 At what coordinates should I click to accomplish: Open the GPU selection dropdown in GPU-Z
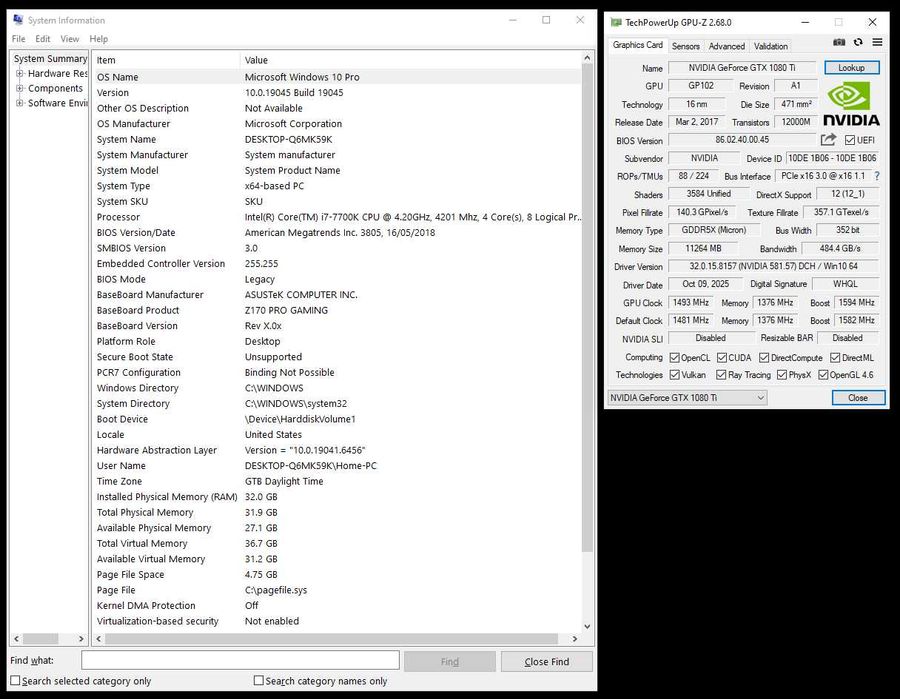pyautogui.click(x=687, y=398)
